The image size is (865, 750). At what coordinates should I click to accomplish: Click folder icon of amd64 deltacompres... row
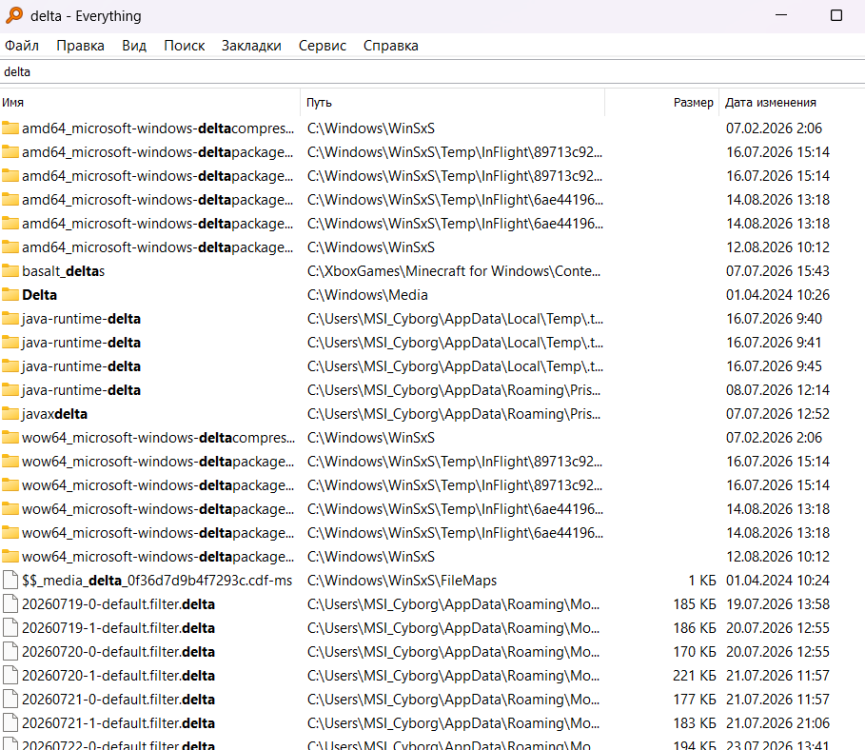[10, 128]
